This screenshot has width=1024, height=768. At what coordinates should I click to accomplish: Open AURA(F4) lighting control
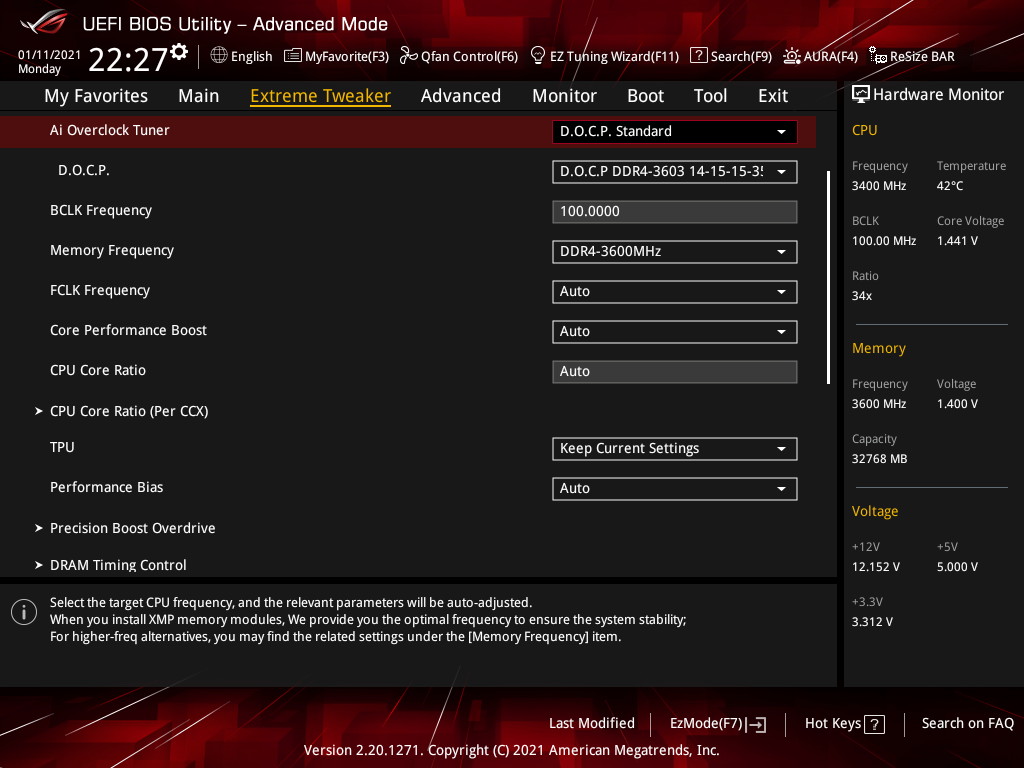click(792, 56)
